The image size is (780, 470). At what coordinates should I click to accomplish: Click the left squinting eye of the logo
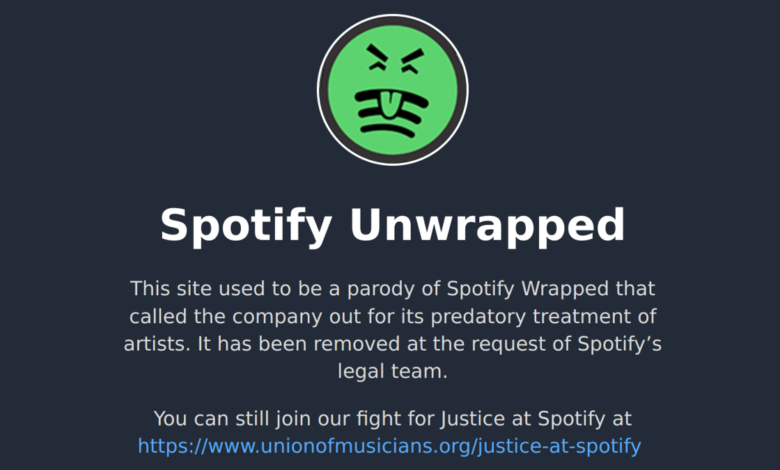point(378,59)
